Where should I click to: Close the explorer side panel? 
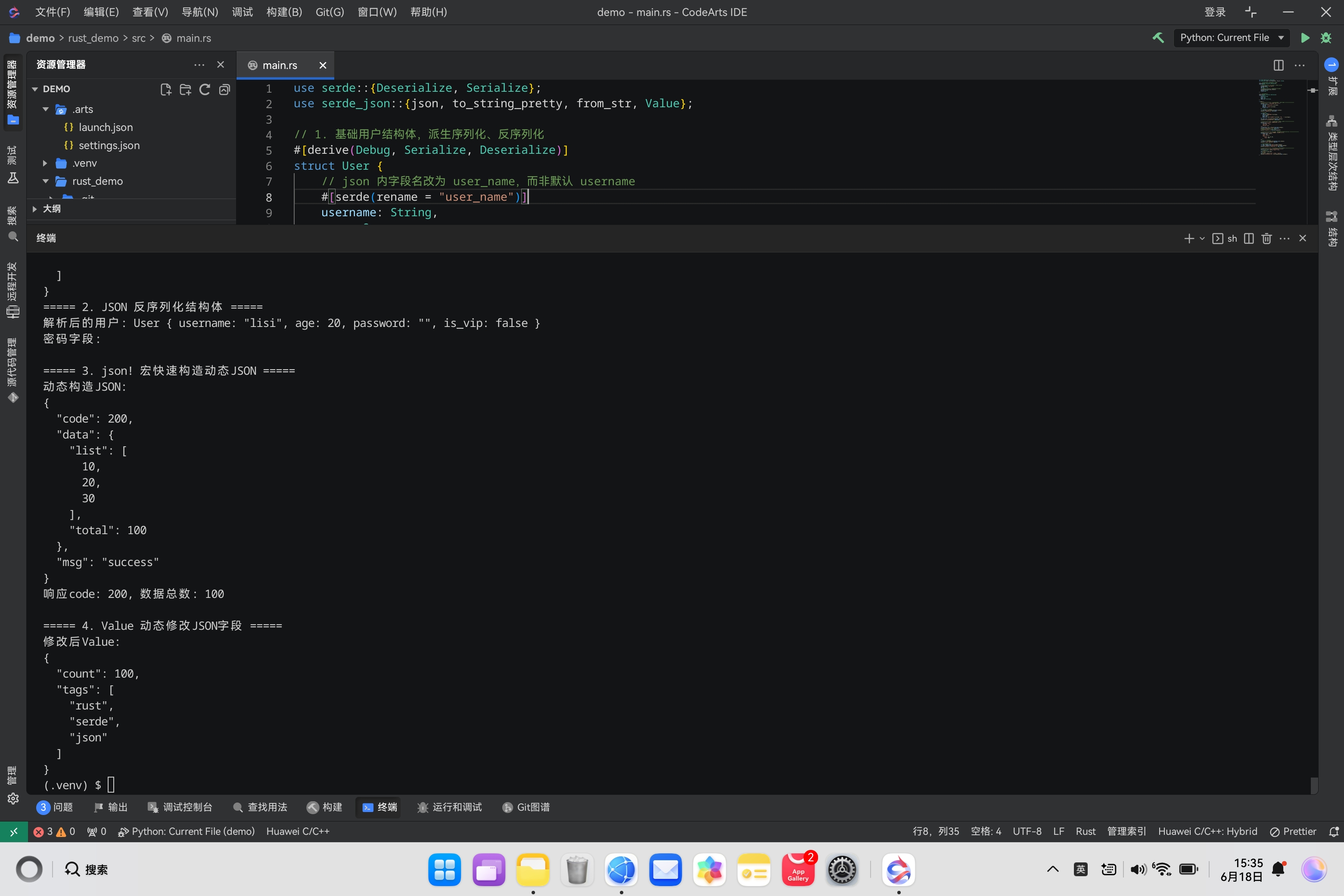coord(221,65)
